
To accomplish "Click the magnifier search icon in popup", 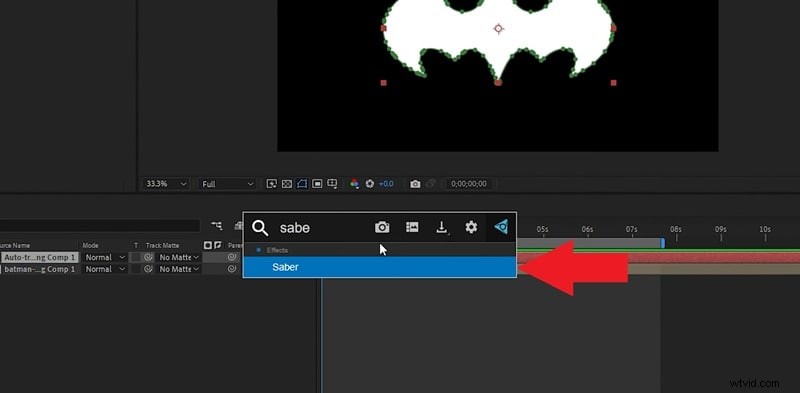I will pos(260,228).
